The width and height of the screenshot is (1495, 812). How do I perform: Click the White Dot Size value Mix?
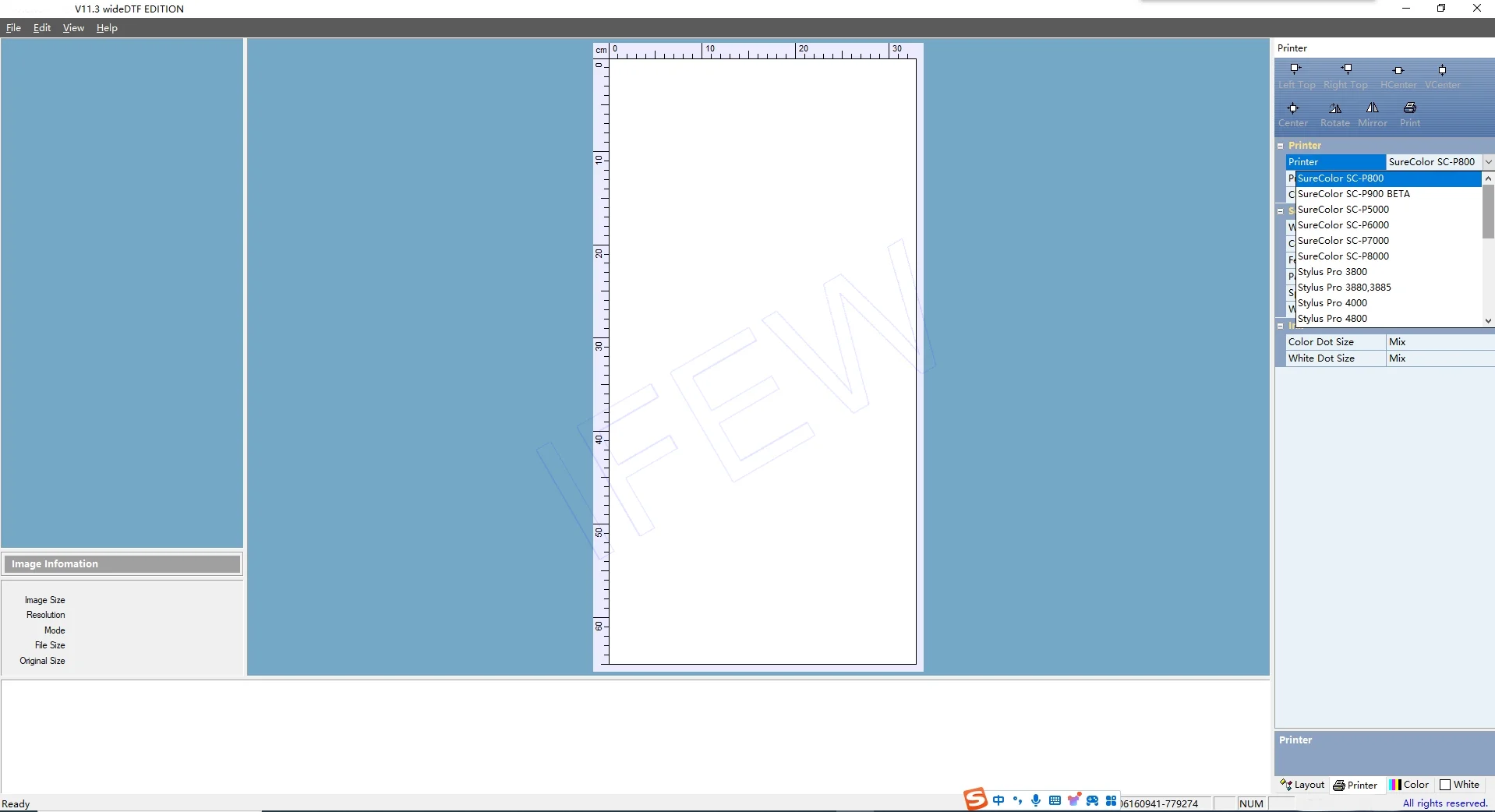[1440, 358]
